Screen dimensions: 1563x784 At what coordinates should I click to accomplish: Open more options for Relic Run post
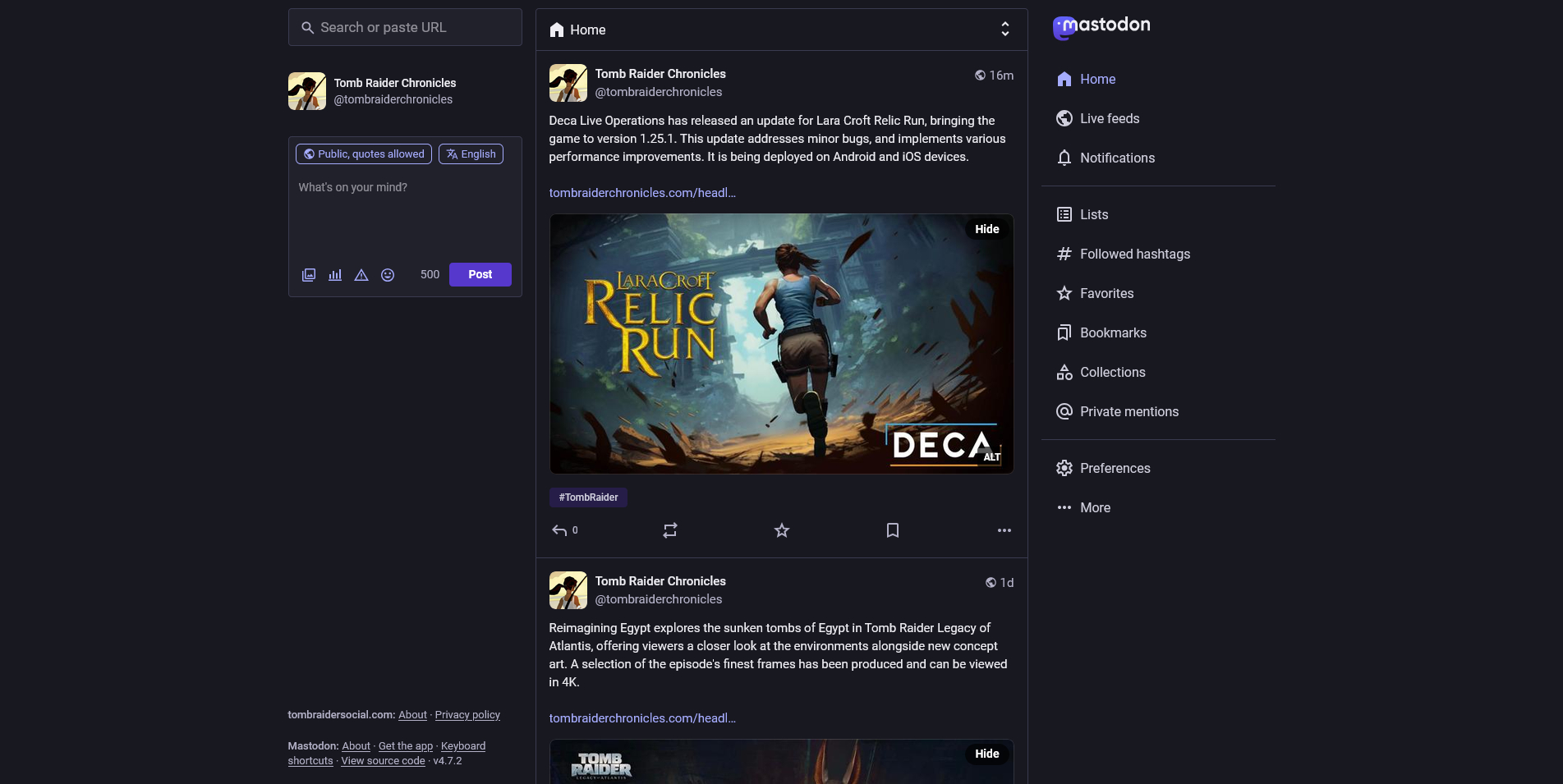[x=1004, y=530]
